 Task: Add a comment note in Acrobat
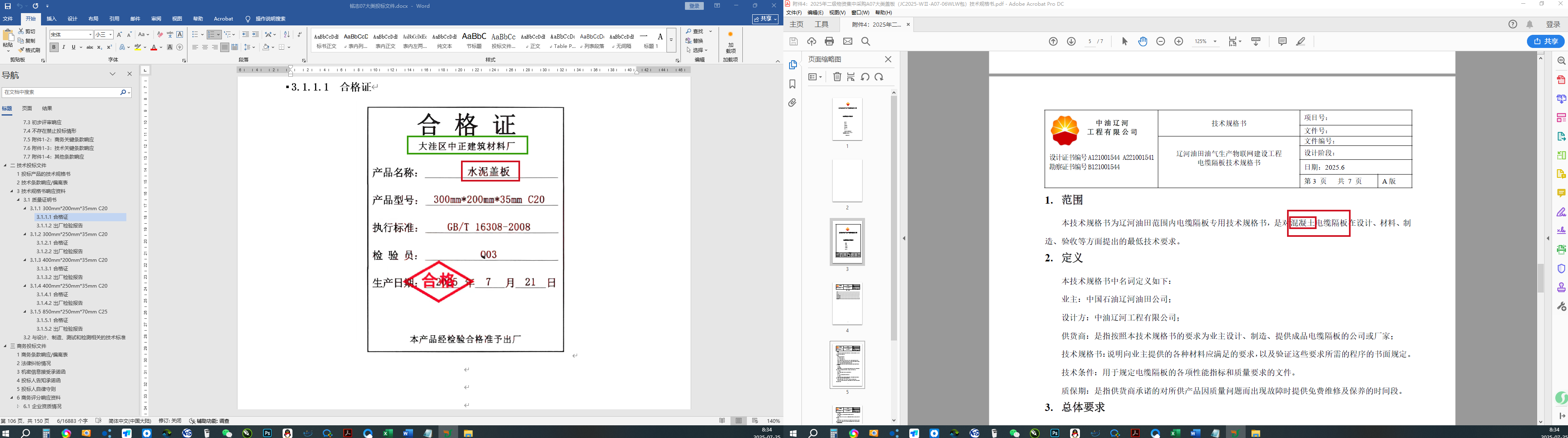coord(1283,41)
